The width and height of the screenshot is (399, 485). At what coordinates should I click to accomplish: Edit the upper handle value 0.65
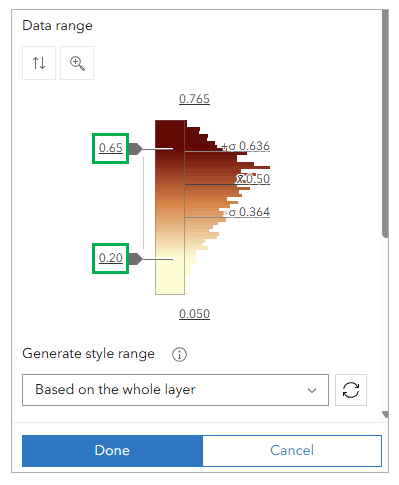coord(111,148)
